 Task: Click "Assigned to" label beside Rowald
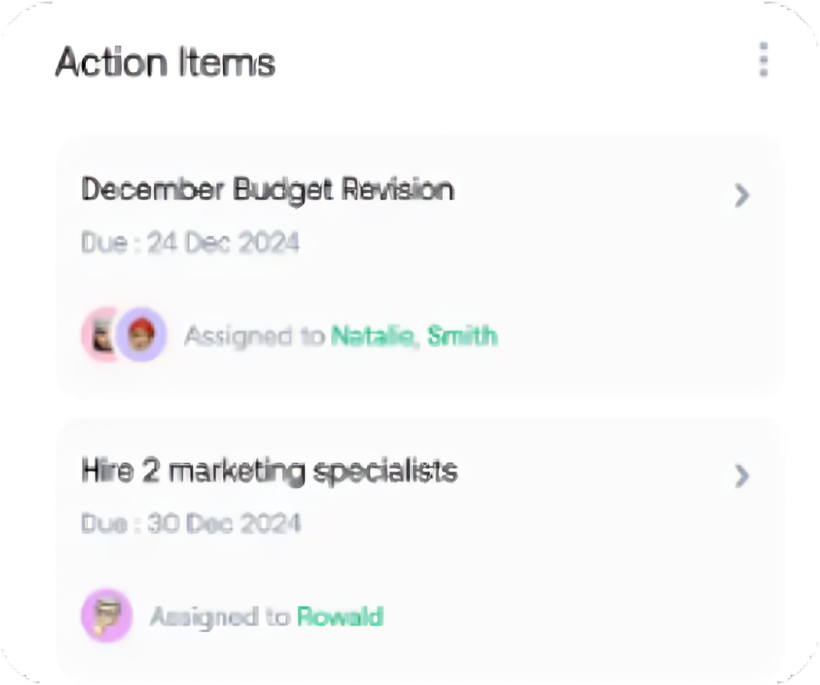tap(220, 616)
